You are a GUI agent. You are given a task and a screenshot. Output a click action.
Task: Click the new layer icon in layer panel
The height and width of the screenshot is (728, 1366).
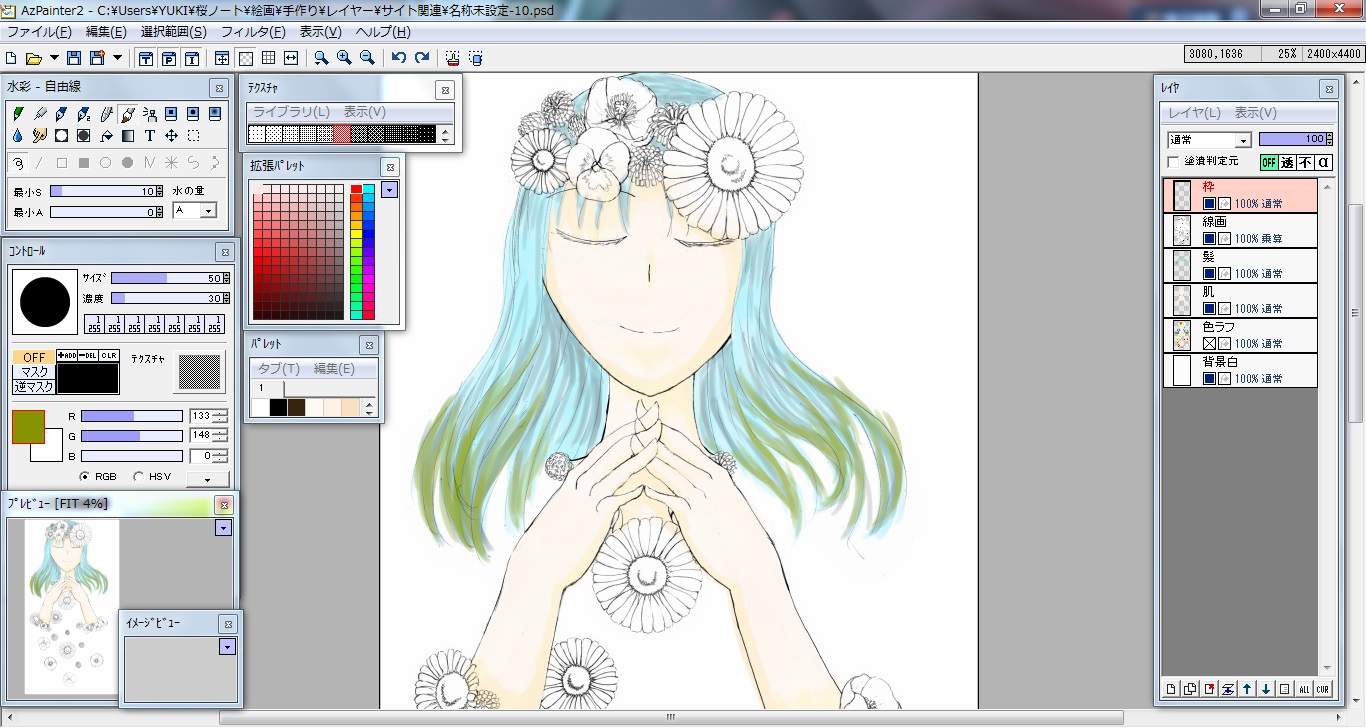click(1172, 688)
